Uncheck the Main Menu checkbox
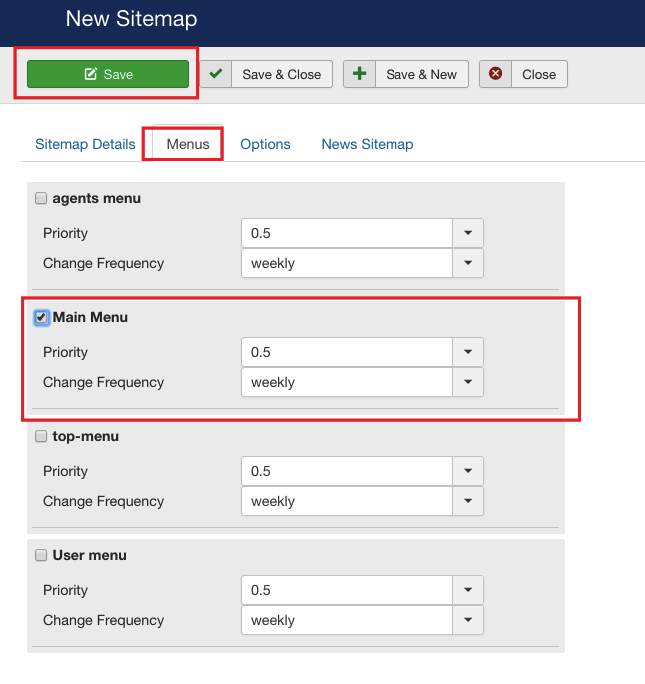This screenshot has width=645, height=684. pos(41,317)
